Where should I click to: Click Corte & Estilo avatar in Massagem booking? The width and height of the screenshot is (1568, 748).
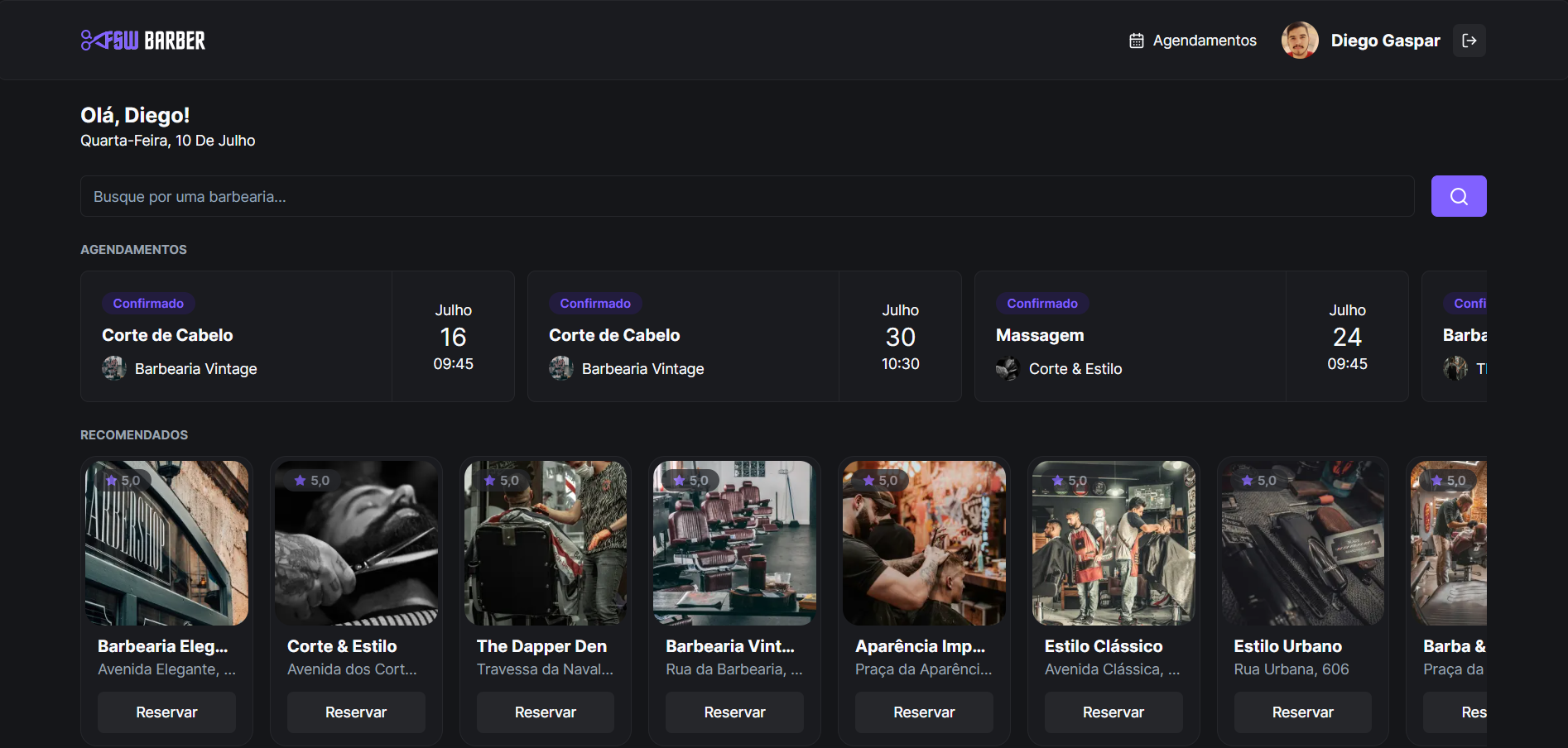pyautogui.click(x=1008, y=368)
